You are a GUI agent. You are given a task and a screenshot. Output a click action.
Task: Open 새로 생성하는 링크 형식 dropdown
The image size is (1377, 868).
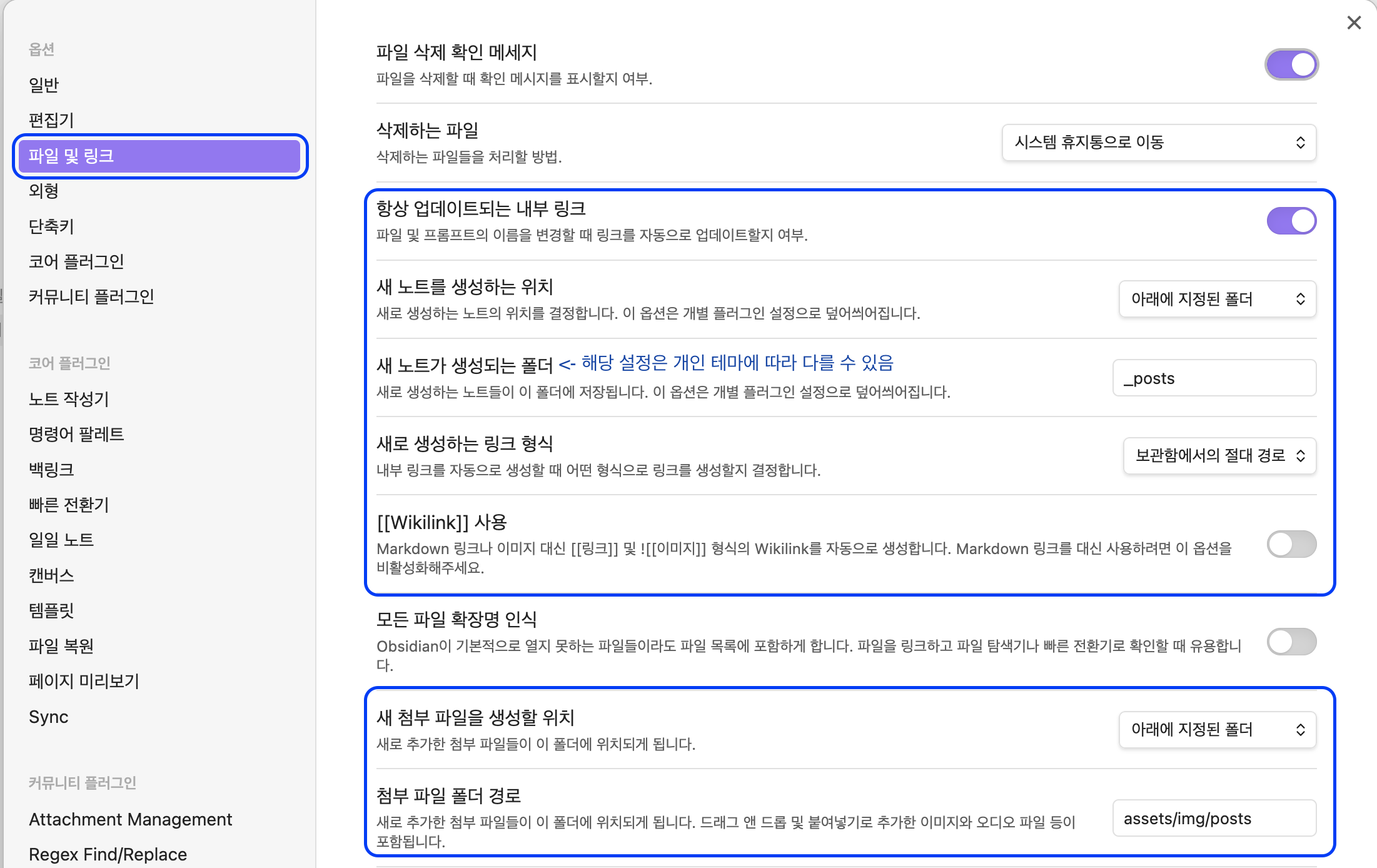pos(1219,455)
